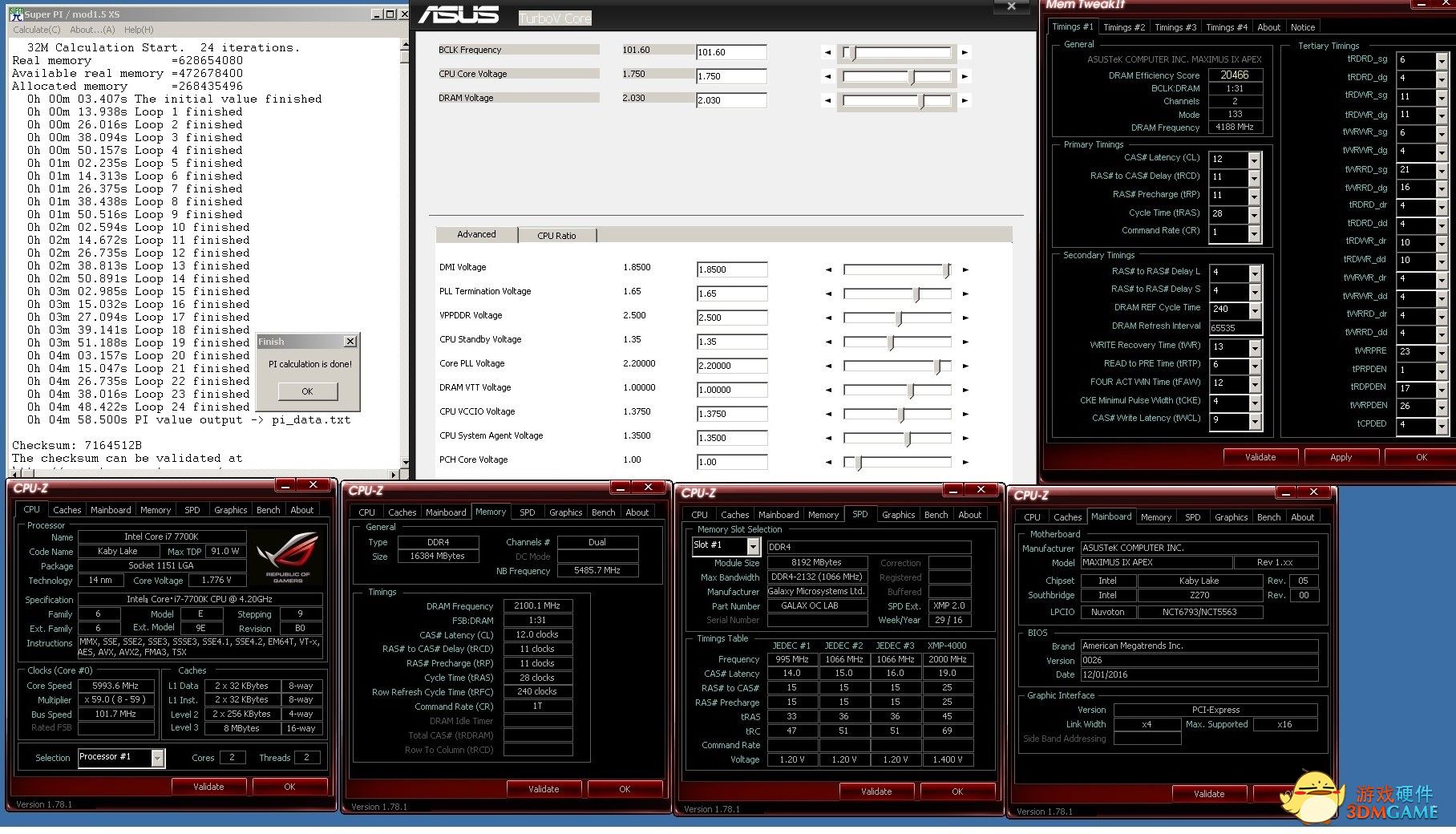This screenshot has width=1456, height=834.
Task: Open the Help(H) menu in Super PI
Action: [x=139, y=30]
